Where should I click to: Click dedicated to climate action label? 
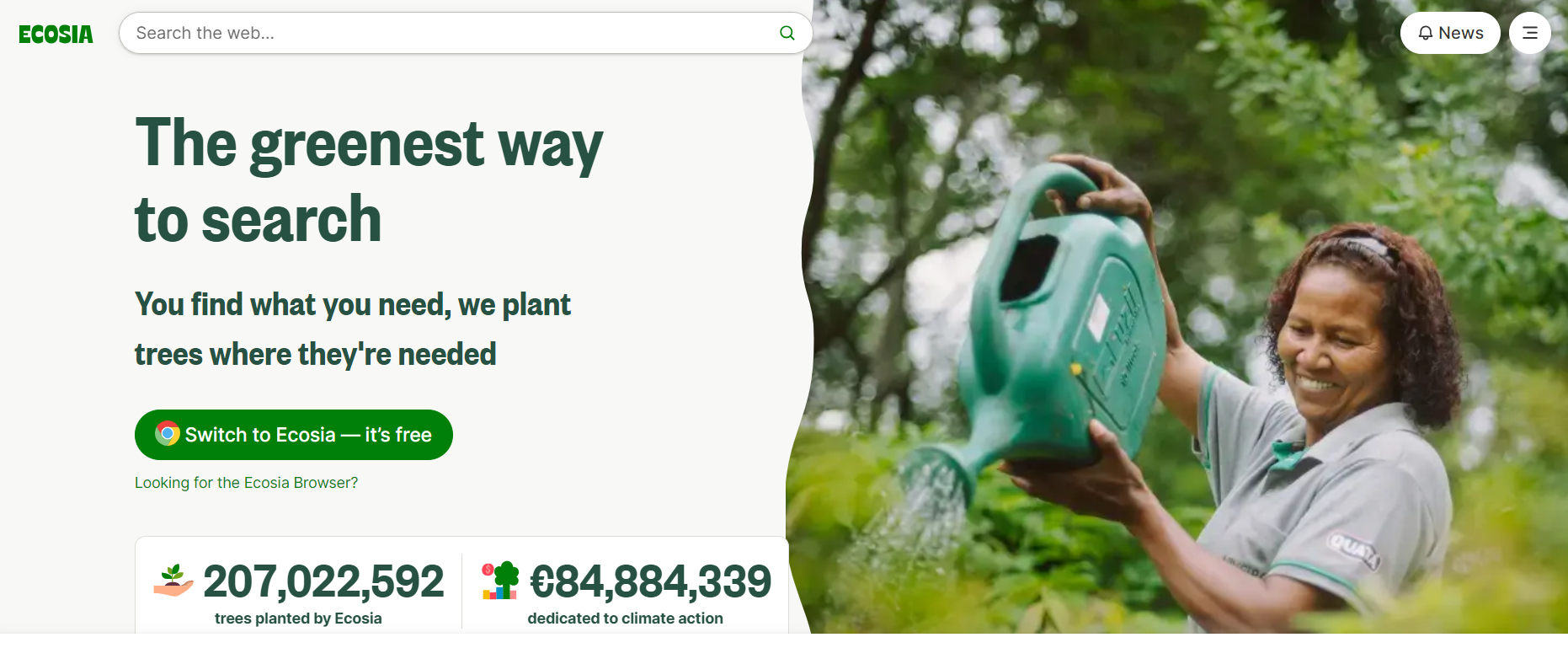(x=625, y=619)
